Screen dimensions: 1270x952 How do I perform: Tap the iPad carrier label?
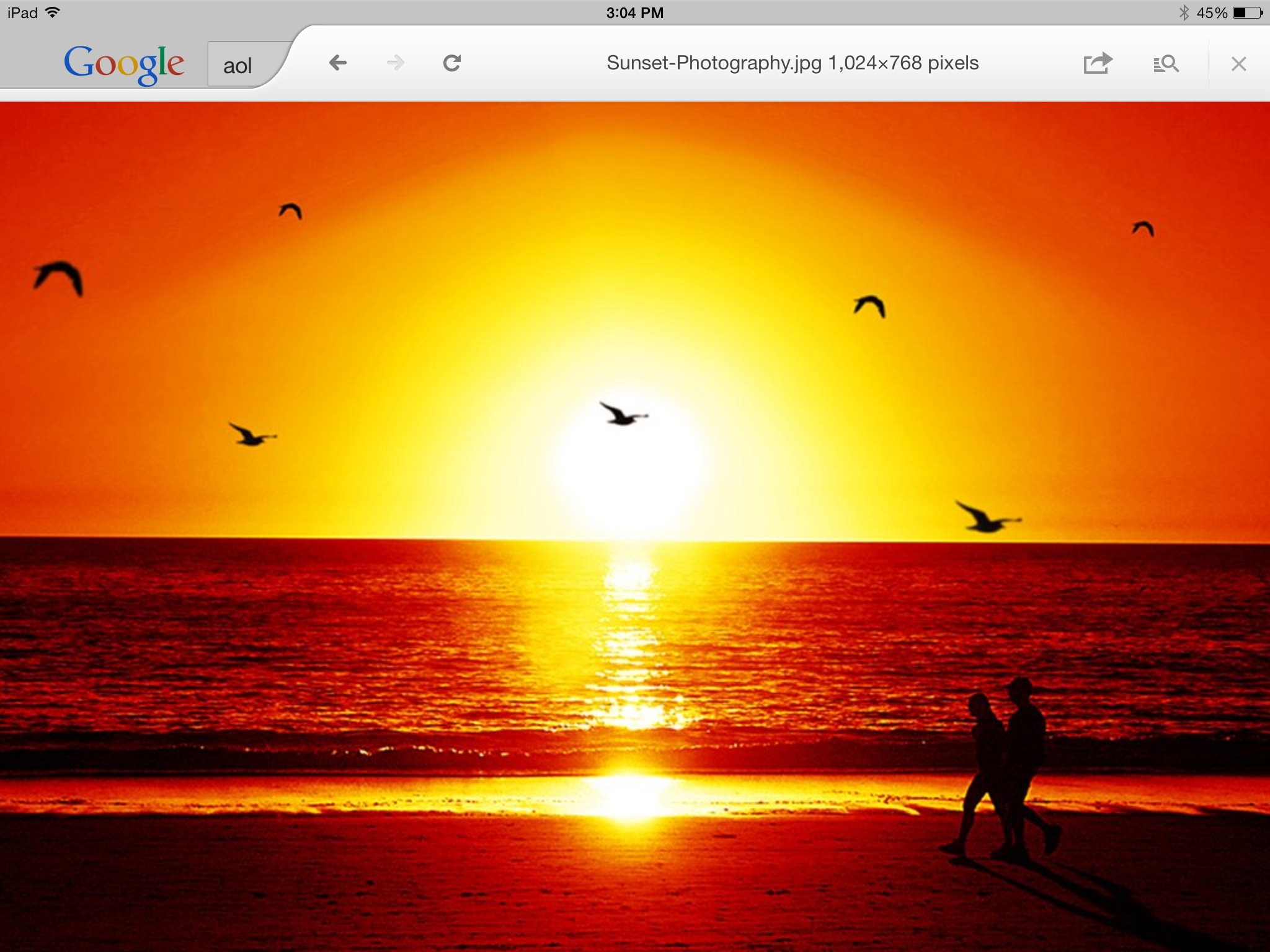pyautogui.click(x=22, y=12)
